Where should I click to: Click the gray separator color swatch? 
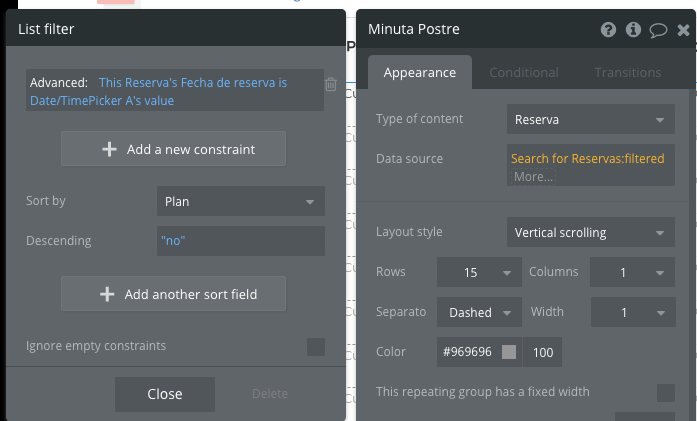point(509,352)
